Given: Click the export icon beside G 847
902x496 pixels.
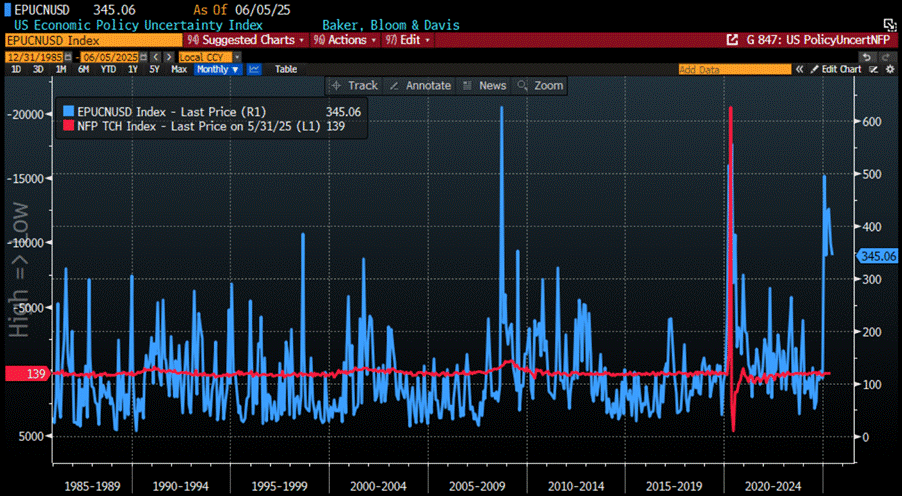Looking at the screenshot, I should [x=732, y=40].
